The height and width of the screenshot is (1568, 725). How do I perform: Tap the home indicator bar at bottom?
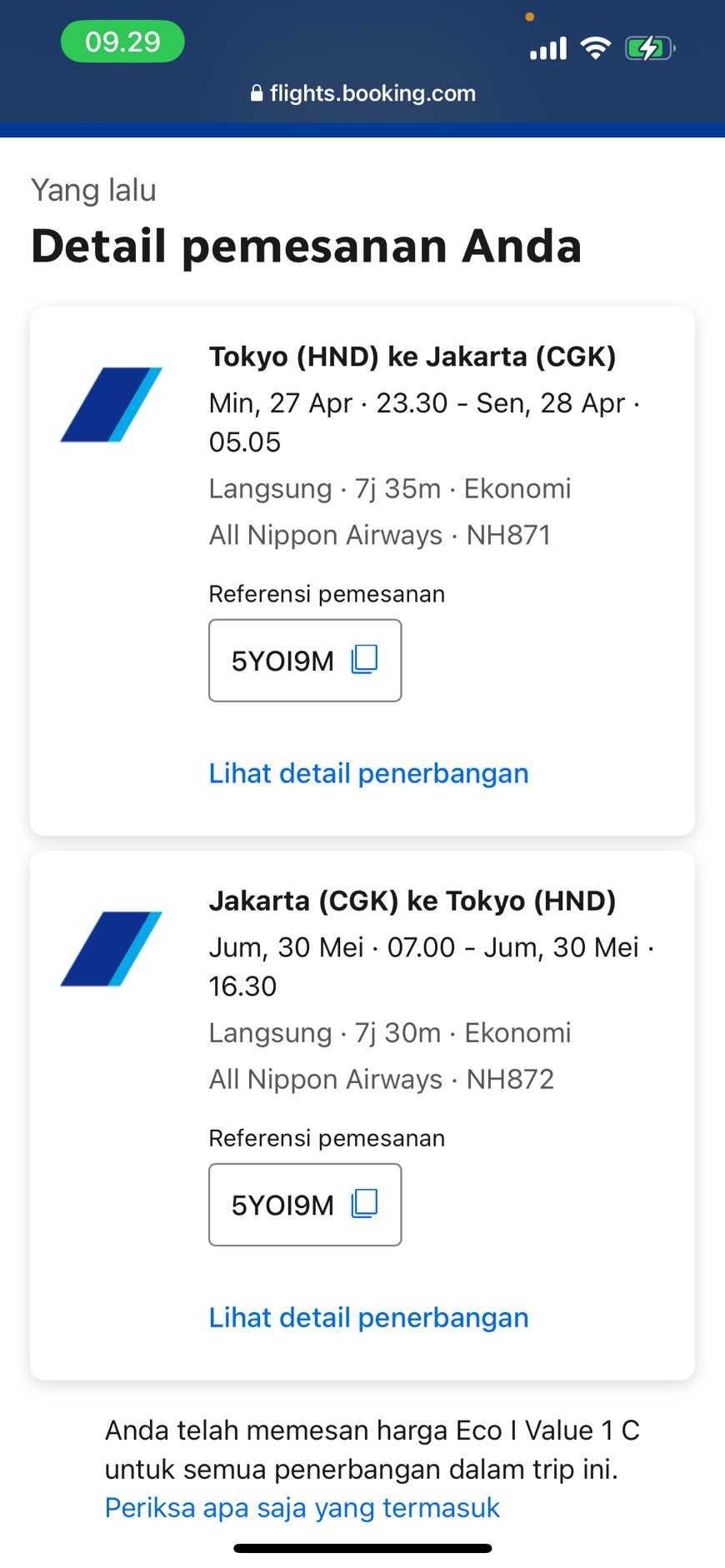pyautogui.click(x=362, y=1548)
